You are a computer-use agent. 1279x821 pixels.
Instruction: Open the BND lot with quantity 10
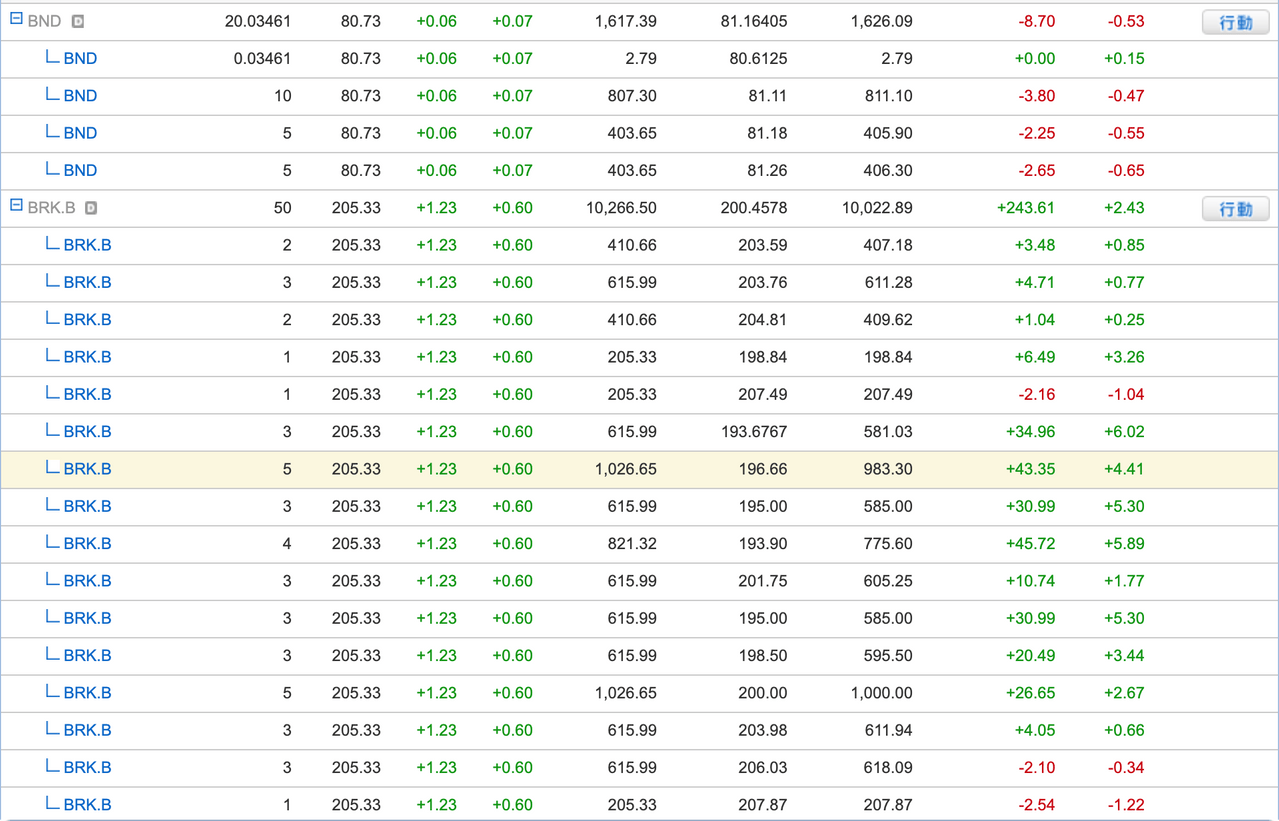coord(80,96)
